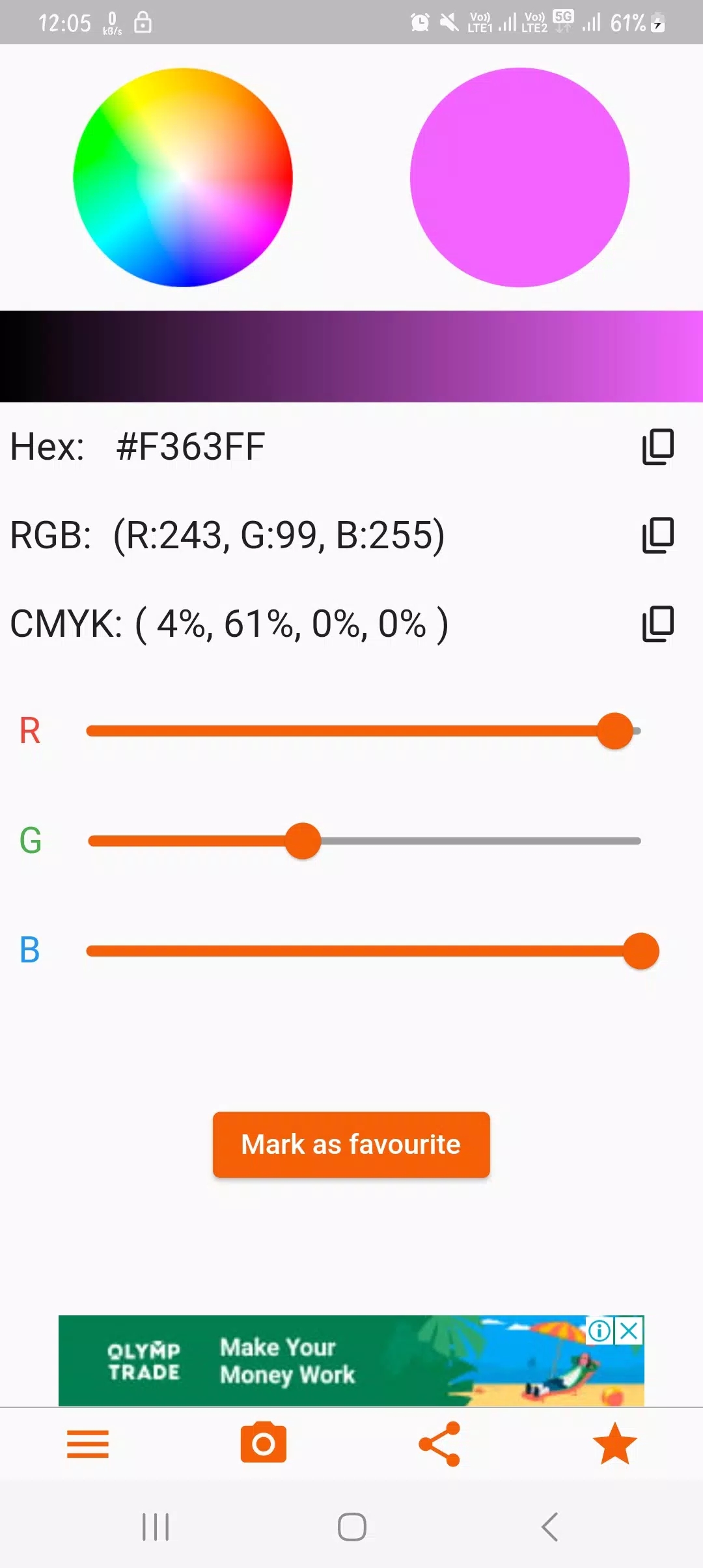Copy the Hex color code

(x=657, y=447)
